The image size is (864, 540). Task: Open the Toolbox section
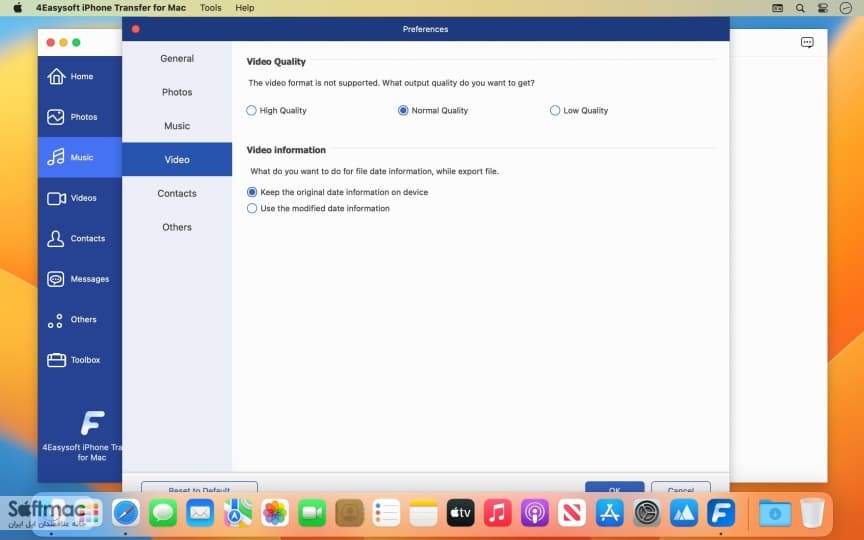(x=80, y=360)
